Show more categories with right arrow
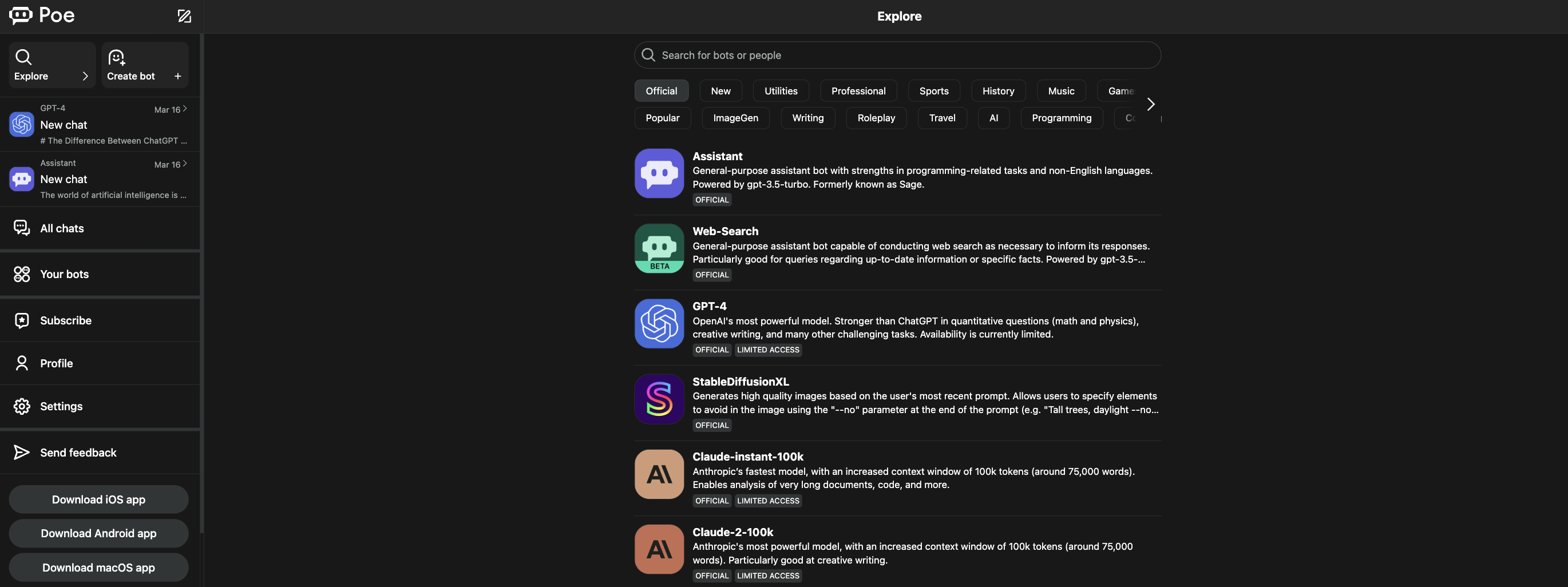The height and width of the screenshot is (587, 1568). 1150,104
